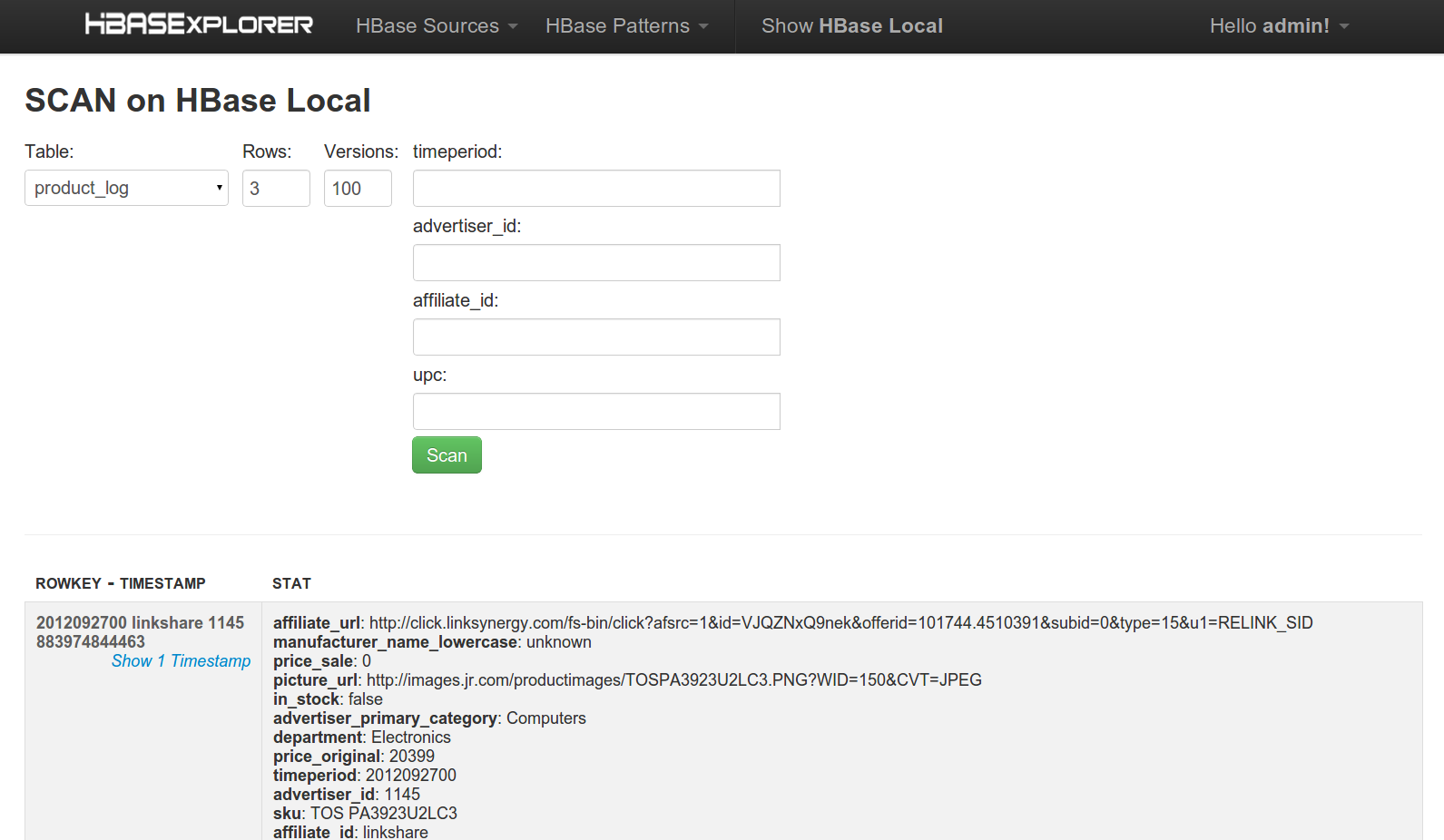Open the HBase Sources menu
This screenshot has height=840, width=1444.
(437, 26)
